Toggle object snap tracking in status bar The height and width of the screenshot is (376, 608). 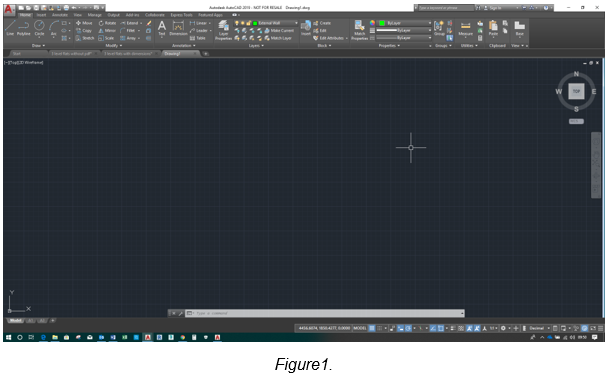point(433,328)
